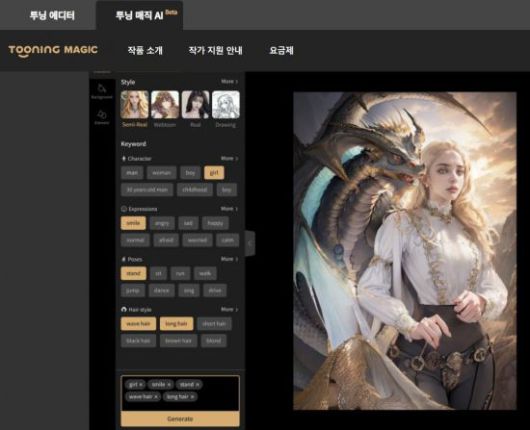
Task: Expand more Hair style keywords
Action: (230, 309)
